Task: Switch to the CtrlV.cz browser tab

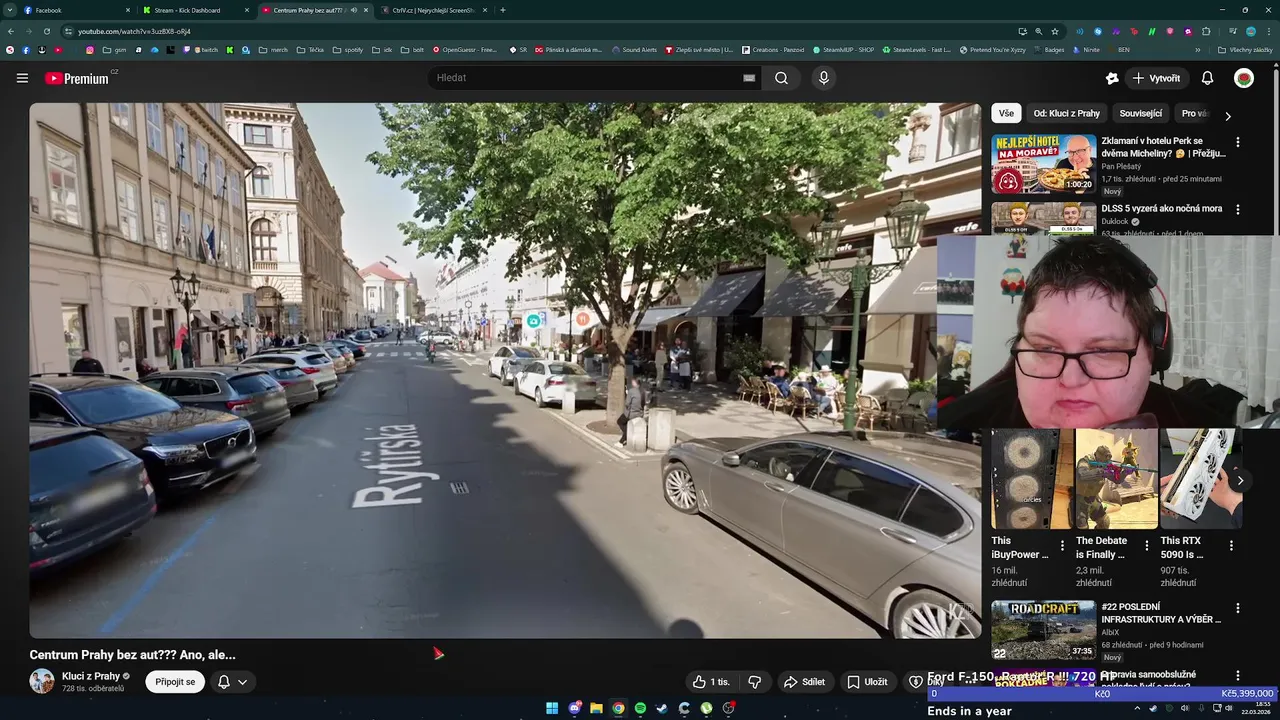Action: (433, 10)
